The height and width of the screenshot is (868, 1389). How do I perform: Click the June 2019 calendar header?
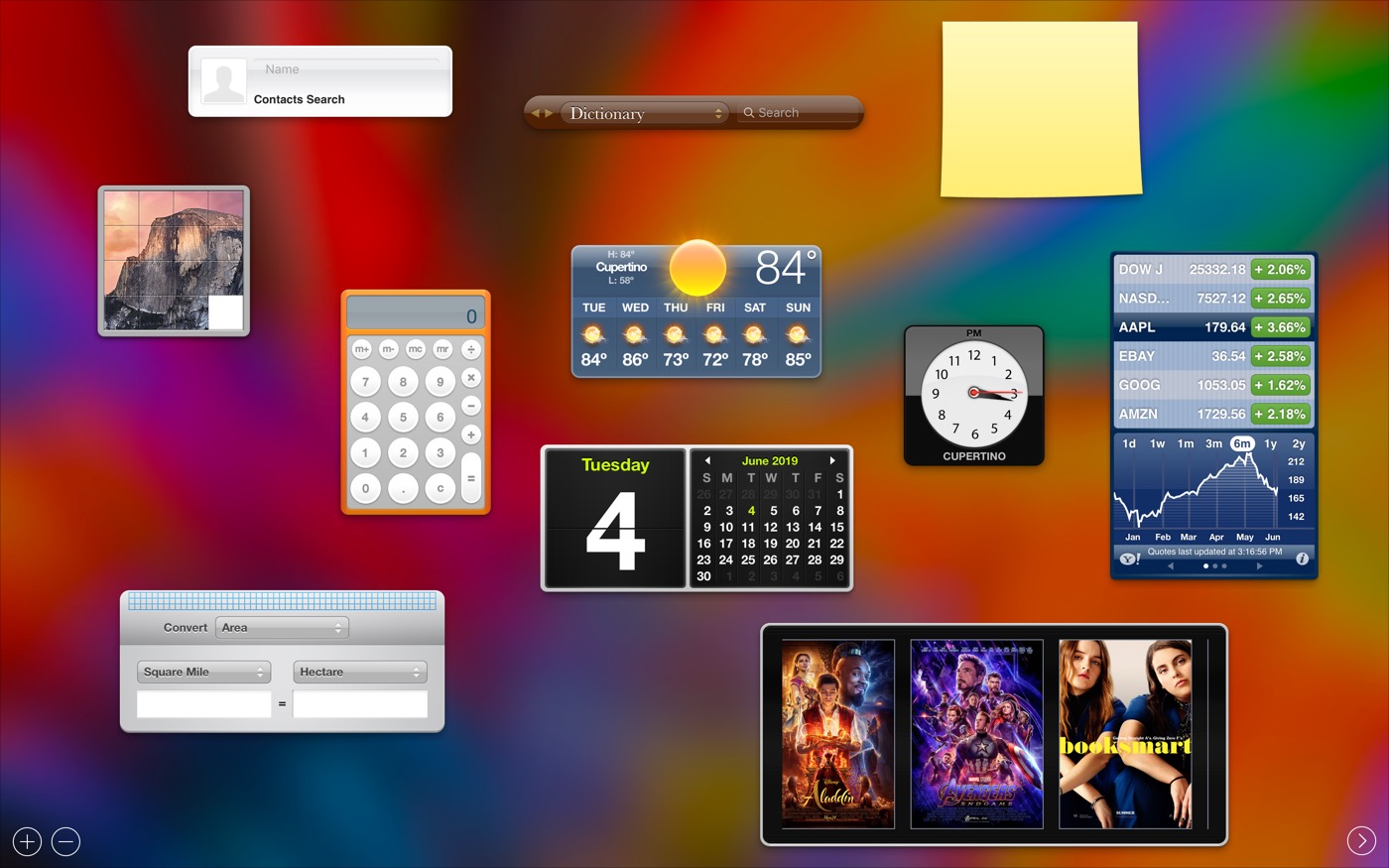pyautogui.click(x=770, y=460)
